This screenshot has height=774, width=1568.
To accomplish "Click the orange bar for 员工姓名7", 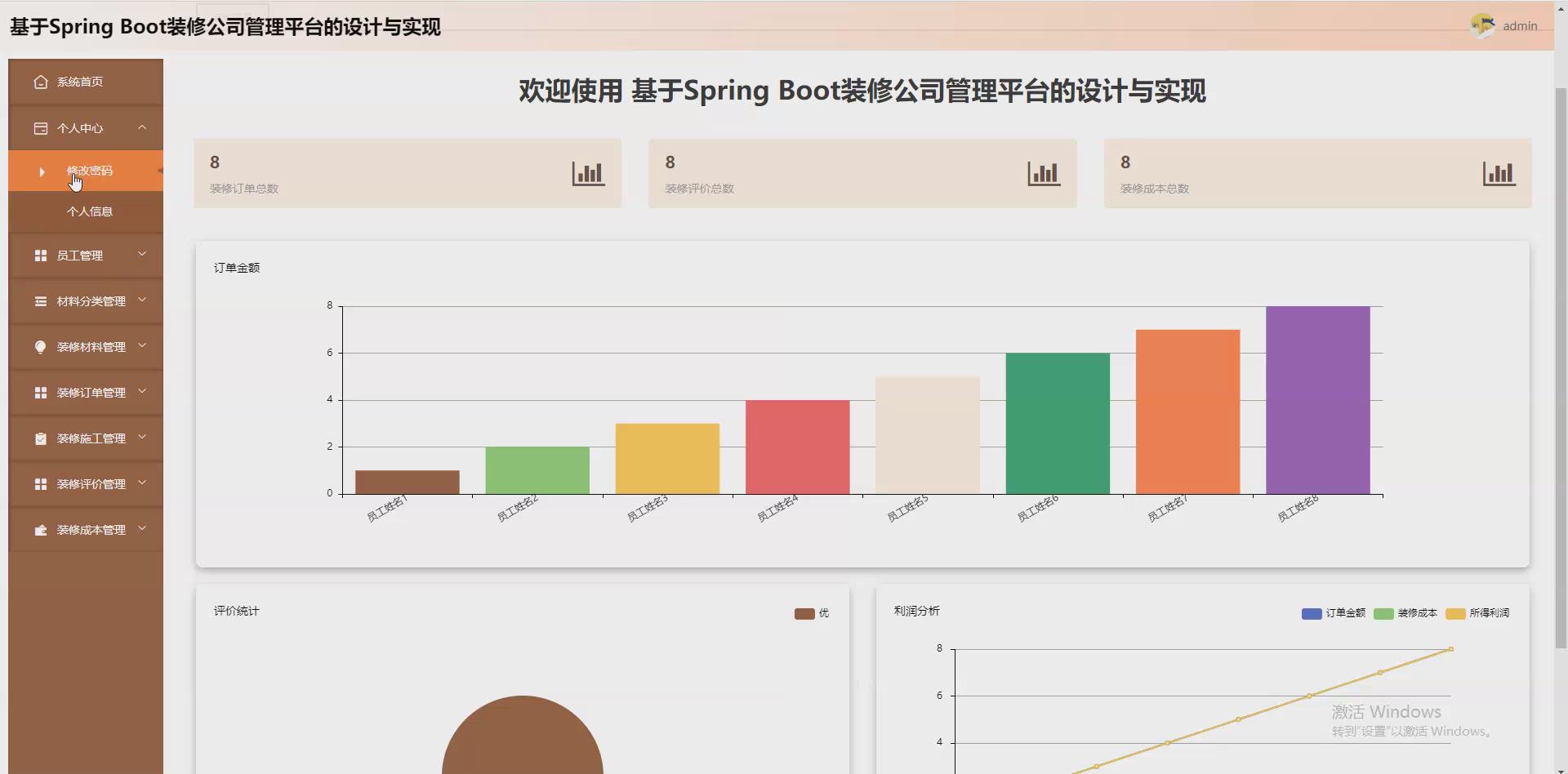I will coord(1187,411).
